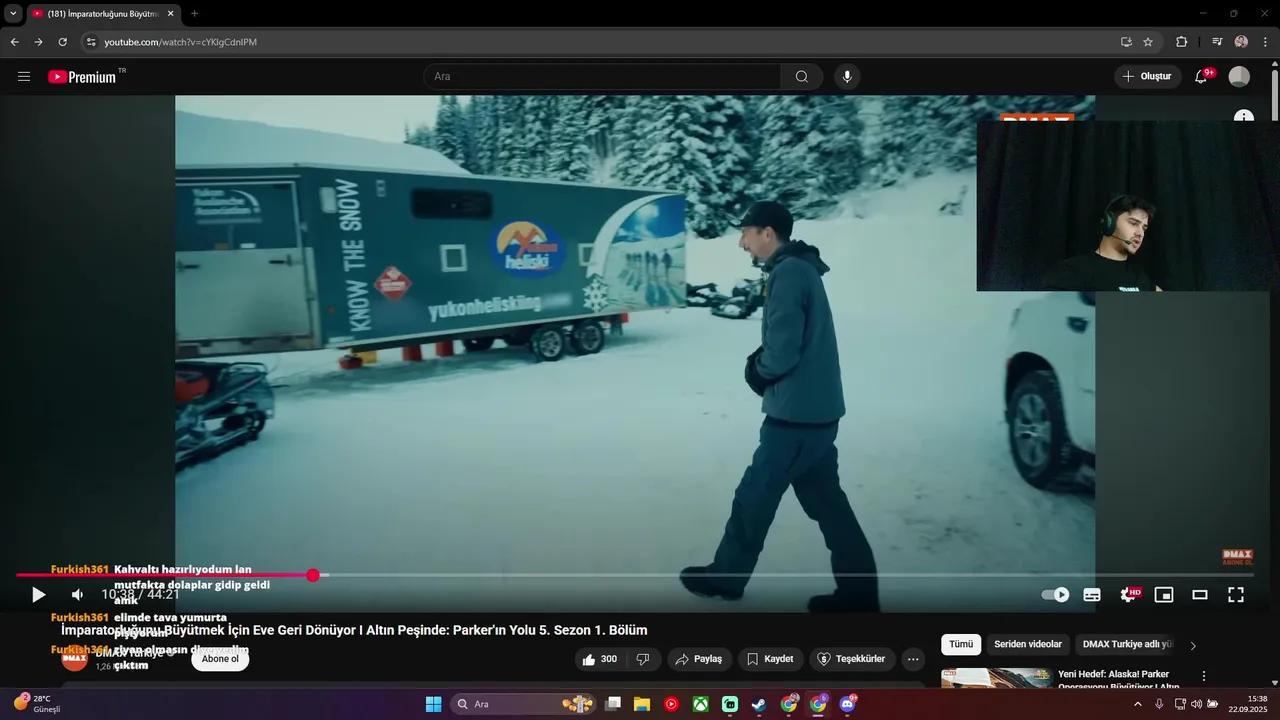Viewport: 1280px width, 720px height.
Task: Click the Paylaş share button
Action: pyautogui.click(x=698, y=659)
